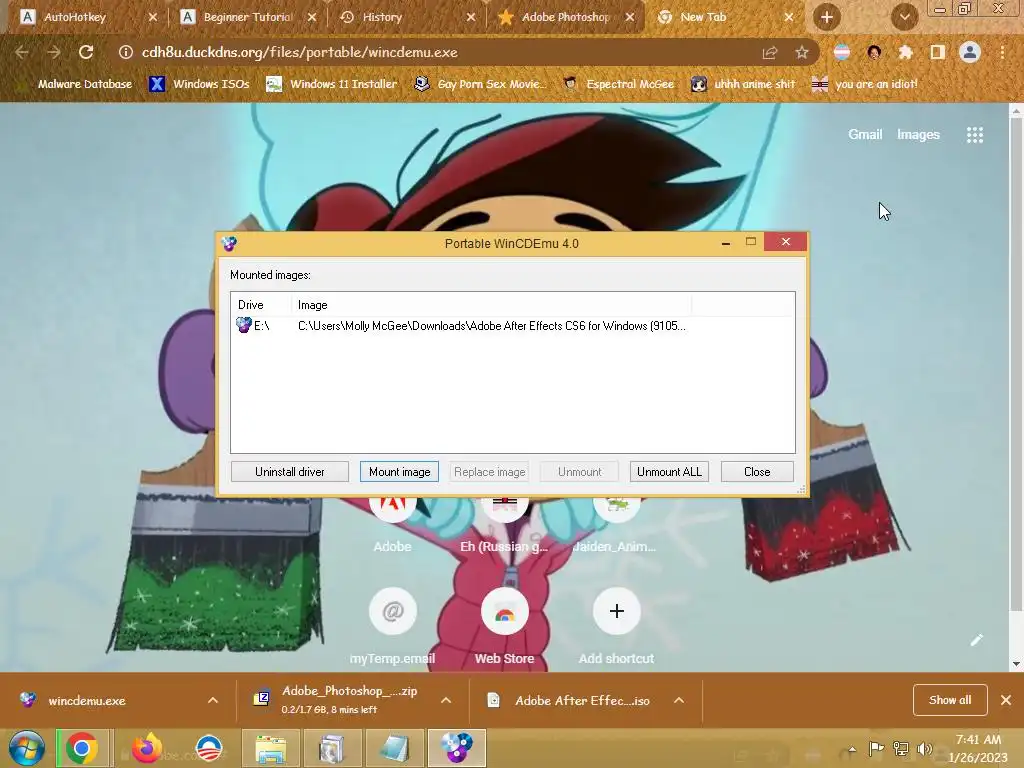
Task: Reload the current page
Action: coord(86,52)
